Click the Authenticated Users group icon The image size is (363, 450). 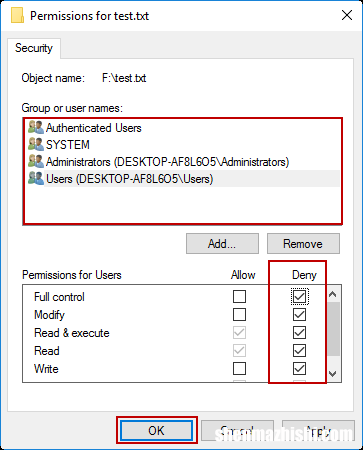coord(36,128)
